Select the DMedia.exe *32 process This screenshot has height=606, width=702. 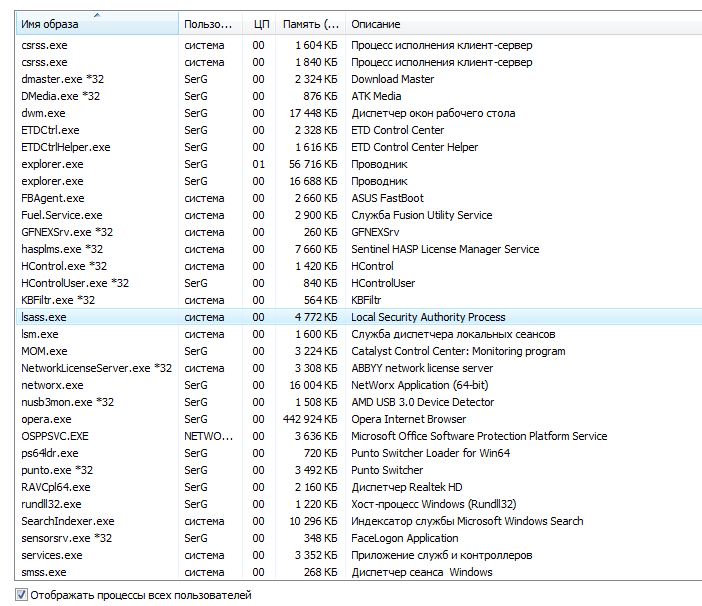coord(359,96)
